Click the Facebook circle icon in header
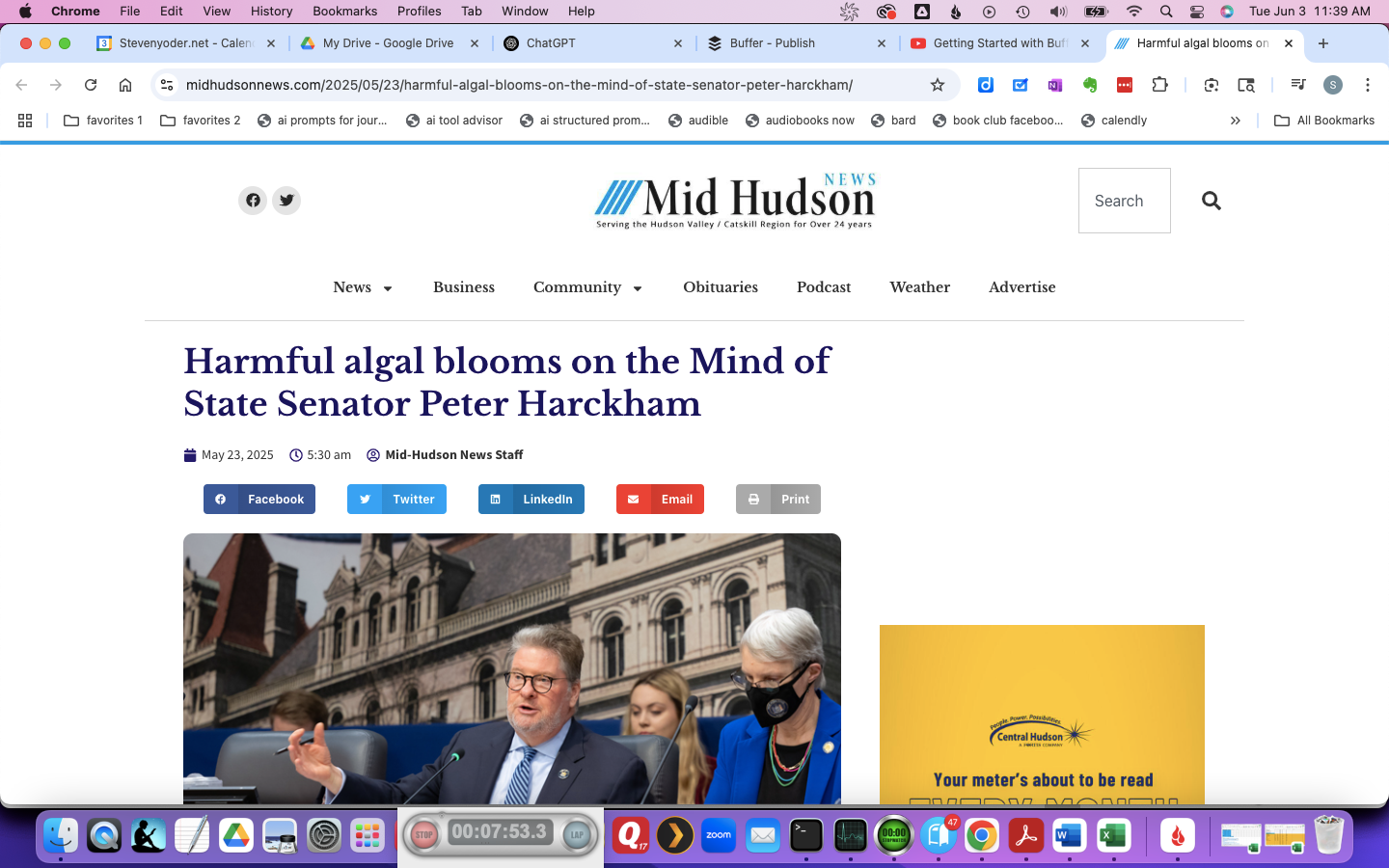 [253, 201]
